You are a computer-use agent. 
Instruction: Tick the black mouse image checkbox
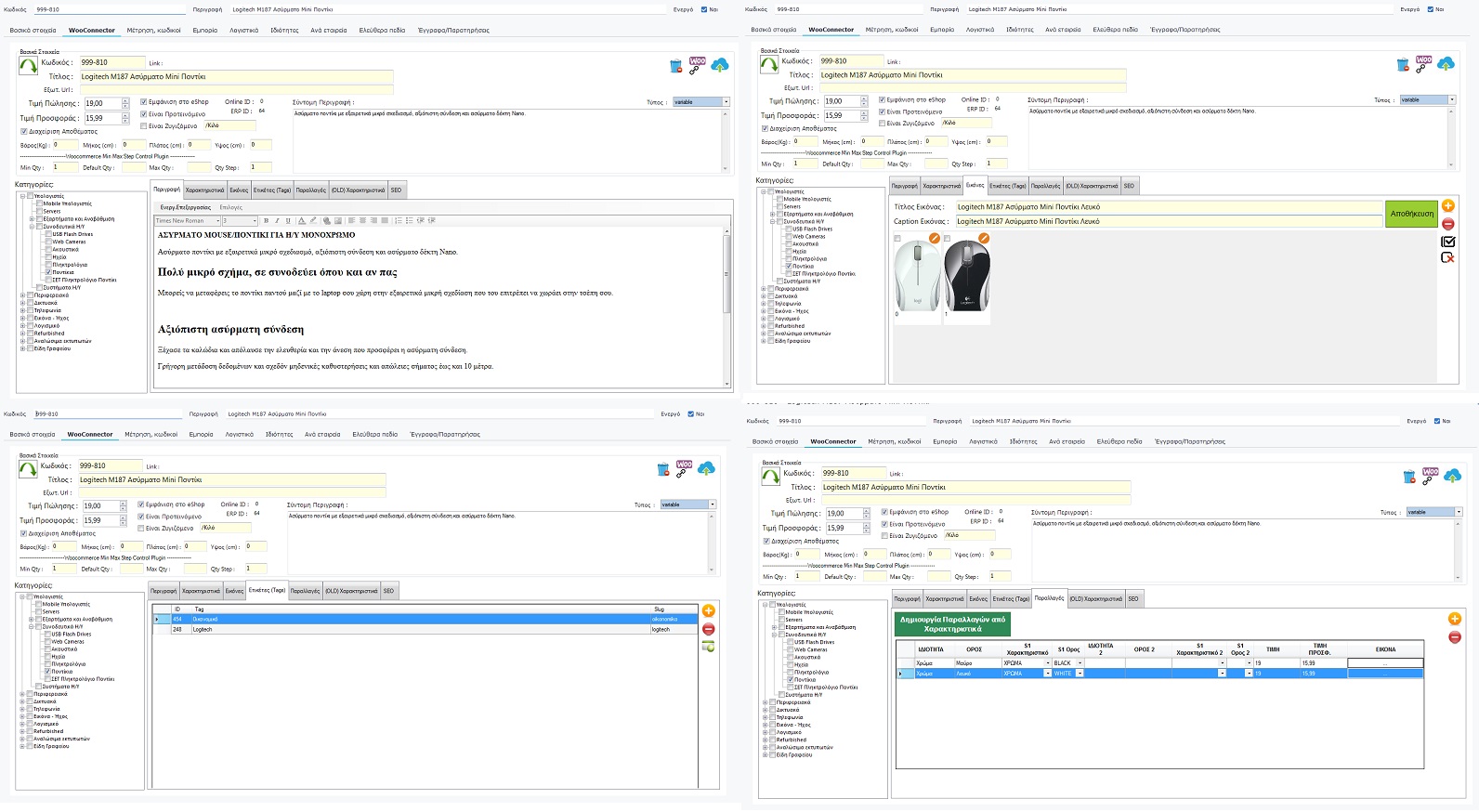[947, 239]
